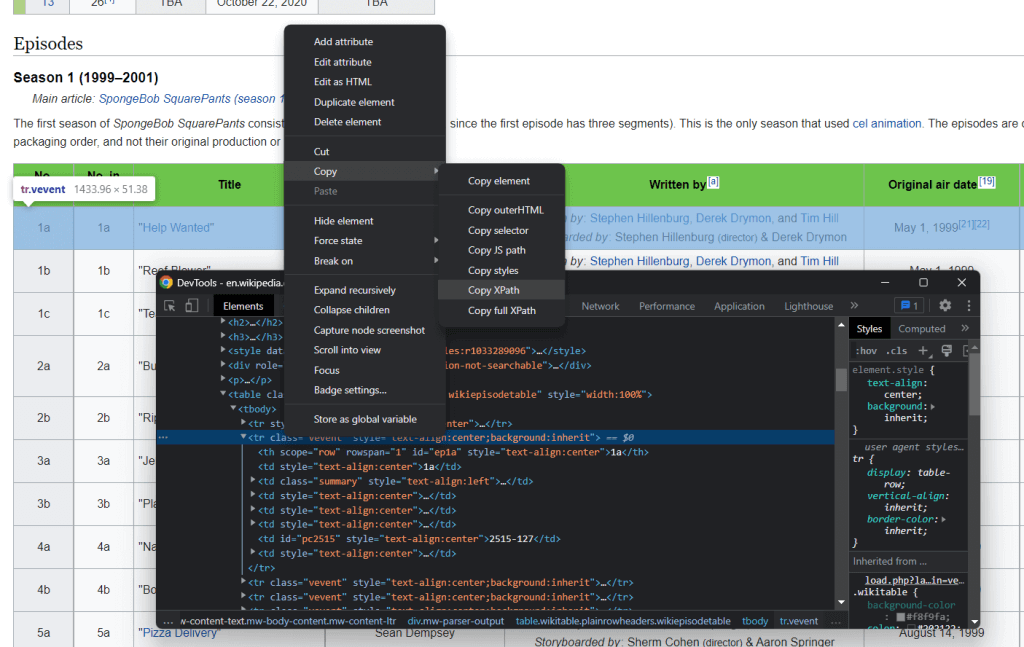Add a new style rule with the plus icon
This screenshot has width=1024, height=647.
923,350
